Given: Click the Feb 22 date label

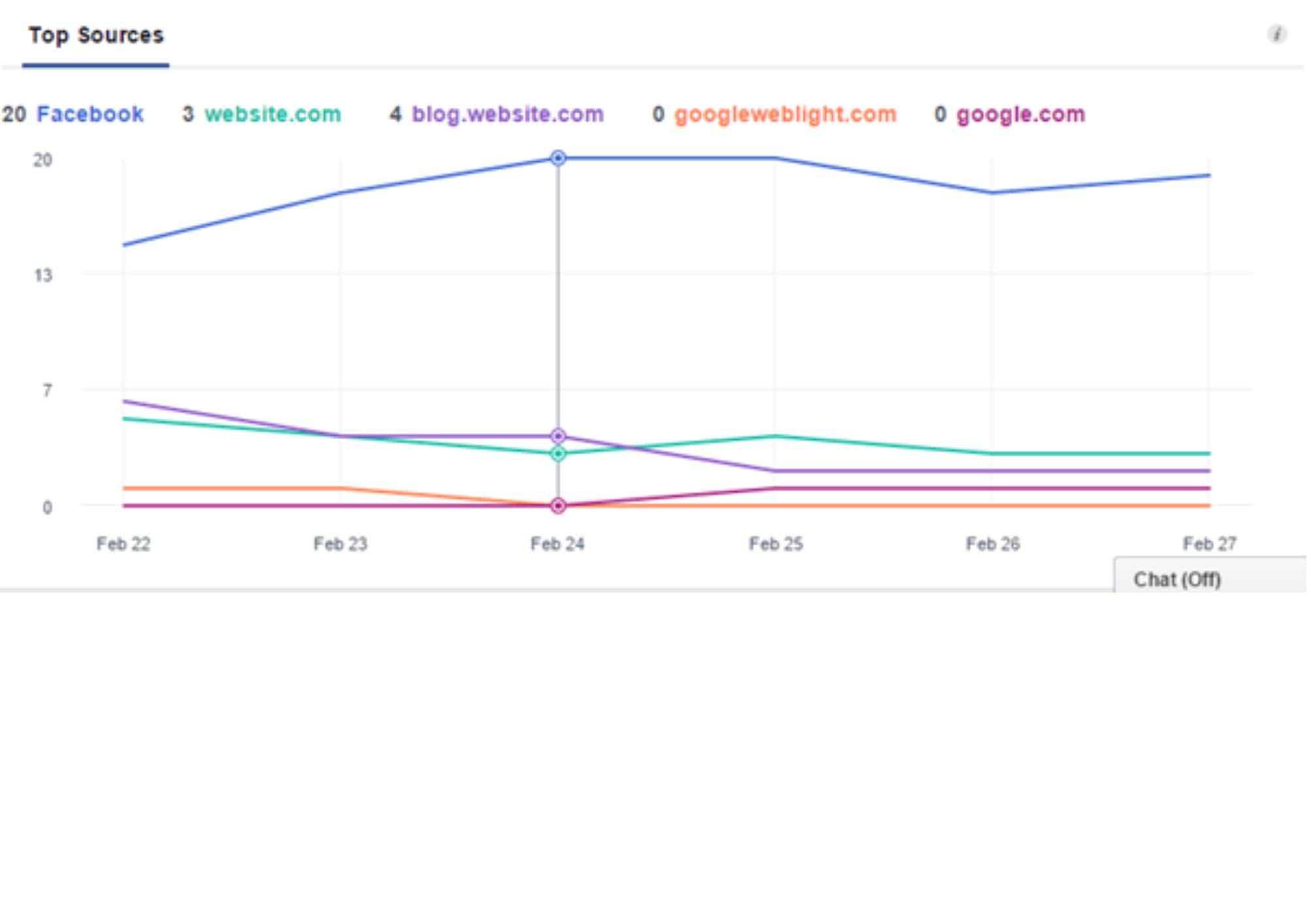Looking at the screenshot, I should pyautogui.click(x=124, y=544).
